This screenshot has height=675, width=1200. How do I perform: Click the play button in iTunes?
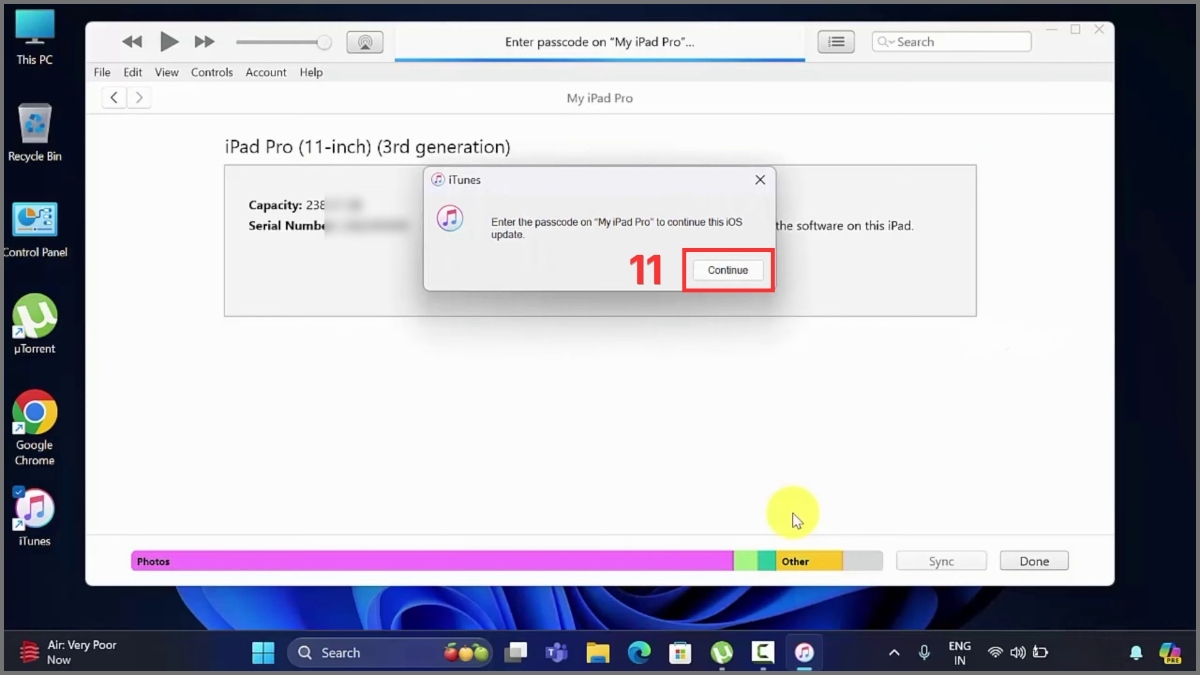click(169, 41)
